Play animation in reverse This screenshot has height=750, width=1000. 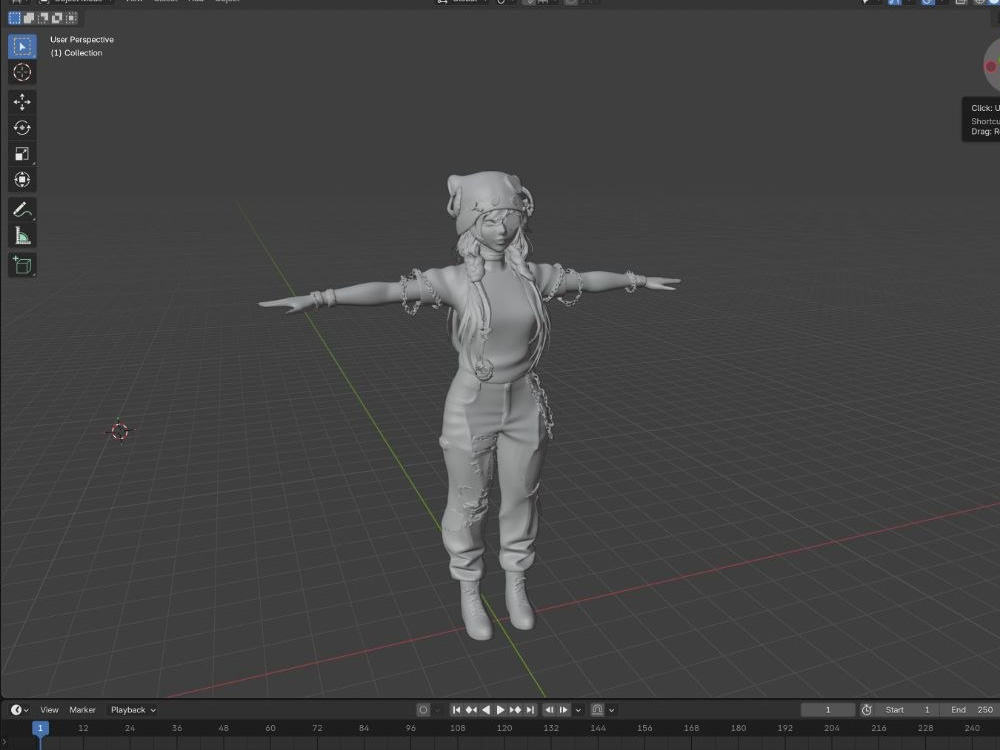[486, 710]
